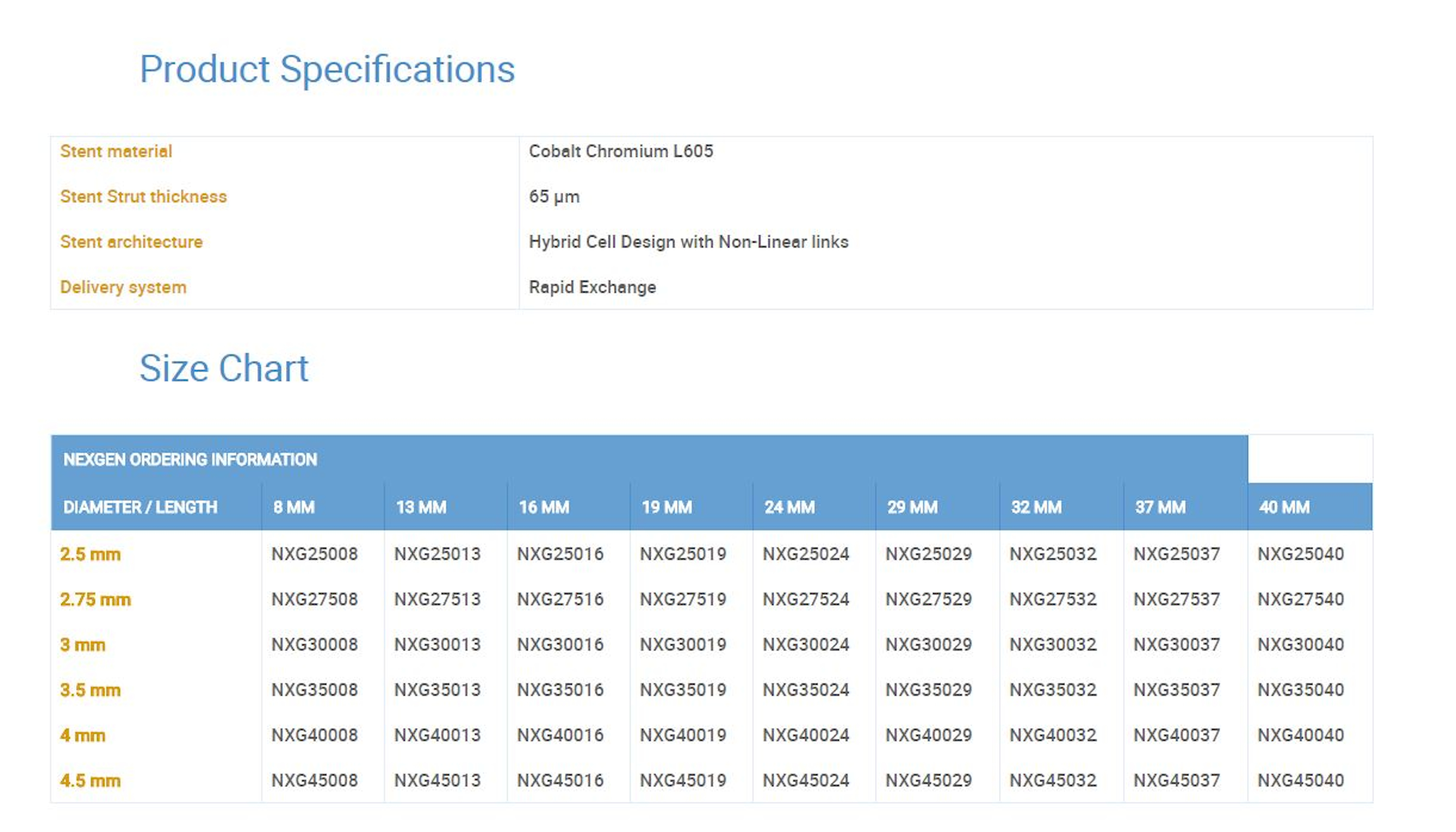This screenshot has height=832, width=1456.
Task: Click the NXG35019 order code
Action: (683, 690)
